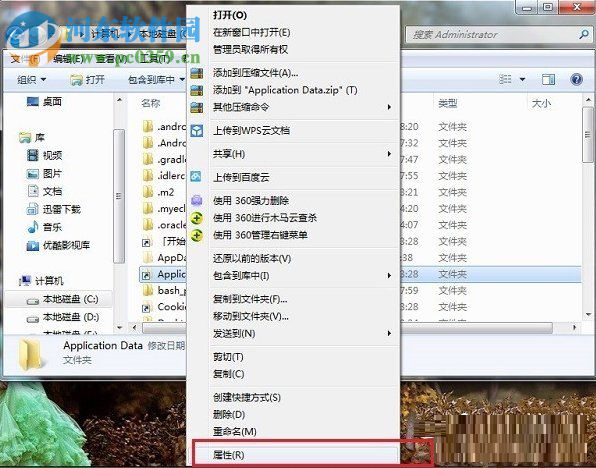Select 文档 library in sidebar
Screen dimensions: 596x468
(44, 191)
